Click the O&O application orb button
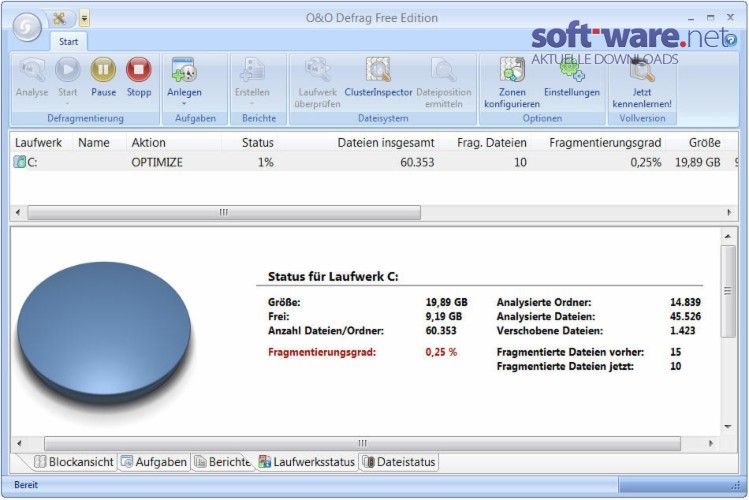This screenshot has width=749, height=500. click(x=27, y=27)
